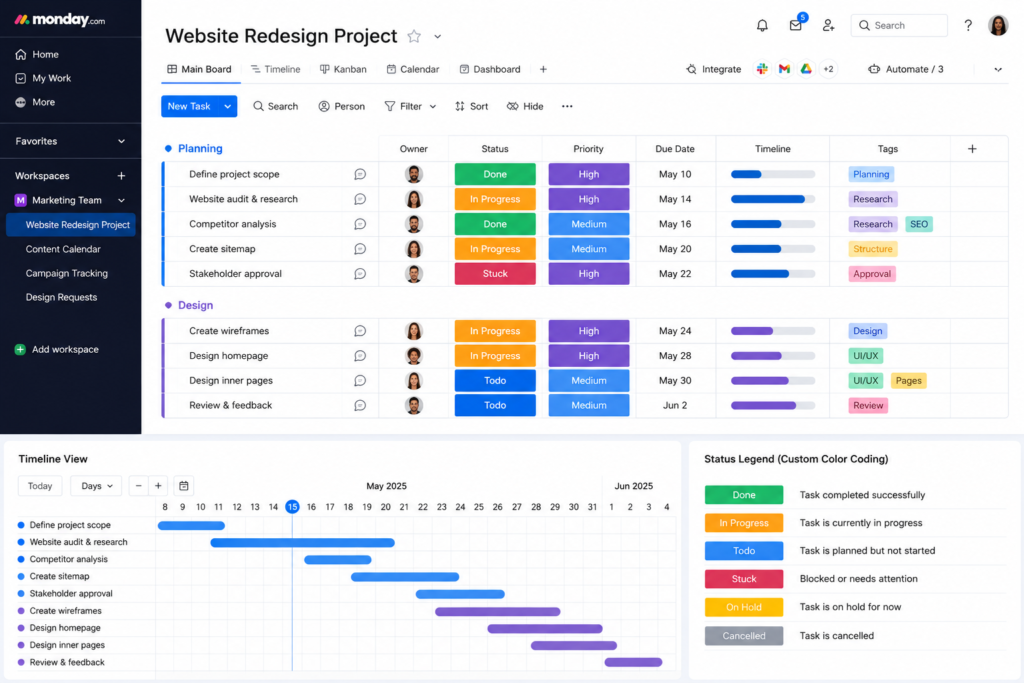
Task: Filter by Person
Action: (342, 106)
